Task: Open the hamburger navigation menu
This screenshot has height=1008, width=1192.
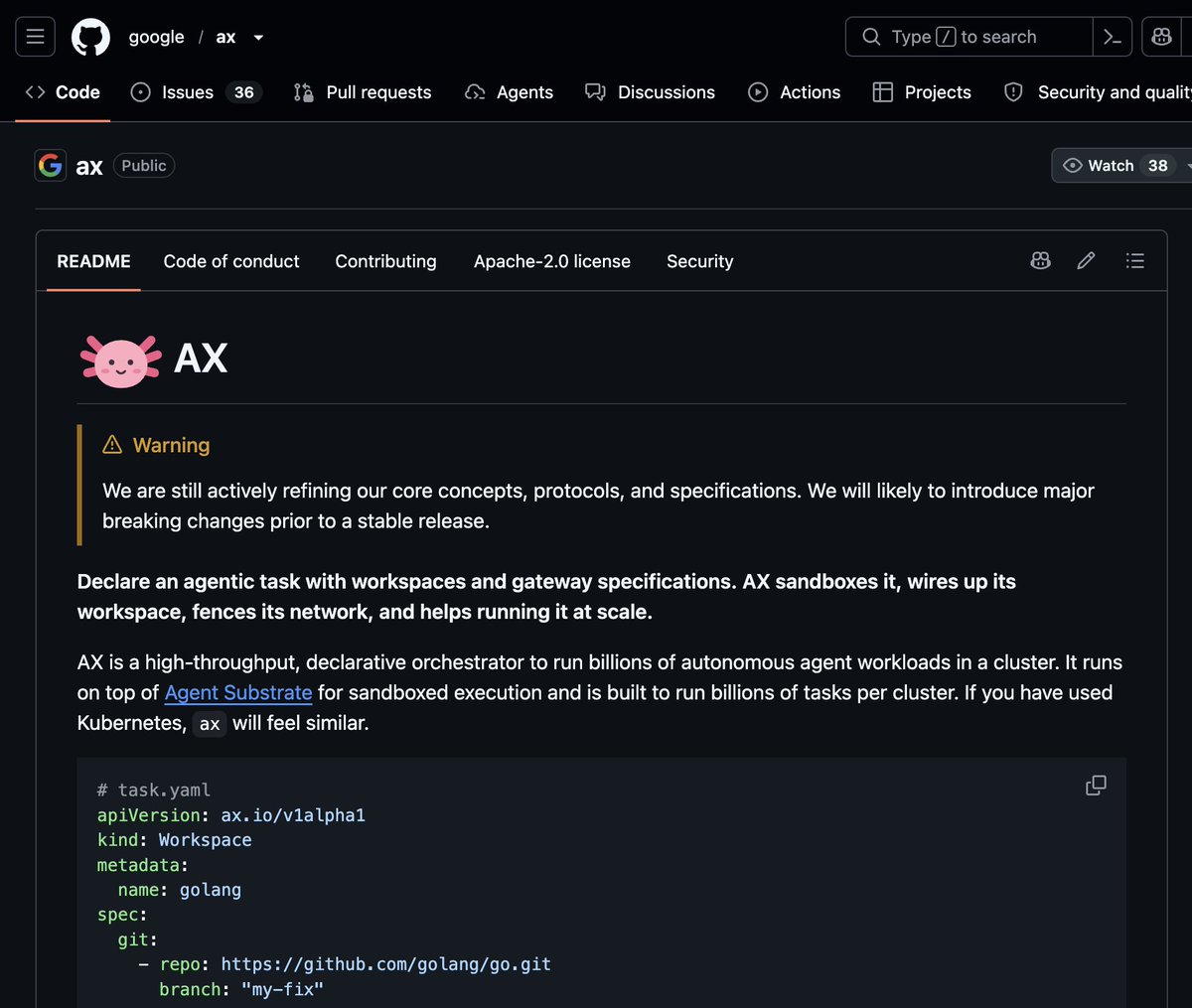Action: pos(35,37)
